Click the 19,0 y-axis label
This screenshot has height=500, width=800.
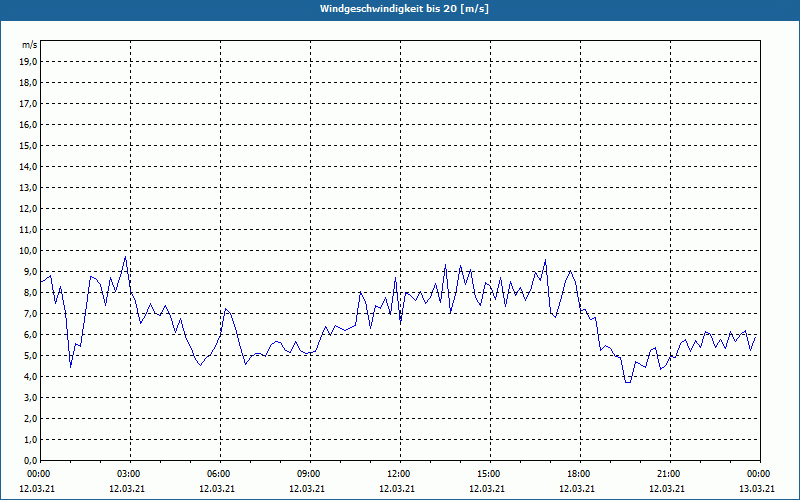pyautogui.click(x=28, y=62)
